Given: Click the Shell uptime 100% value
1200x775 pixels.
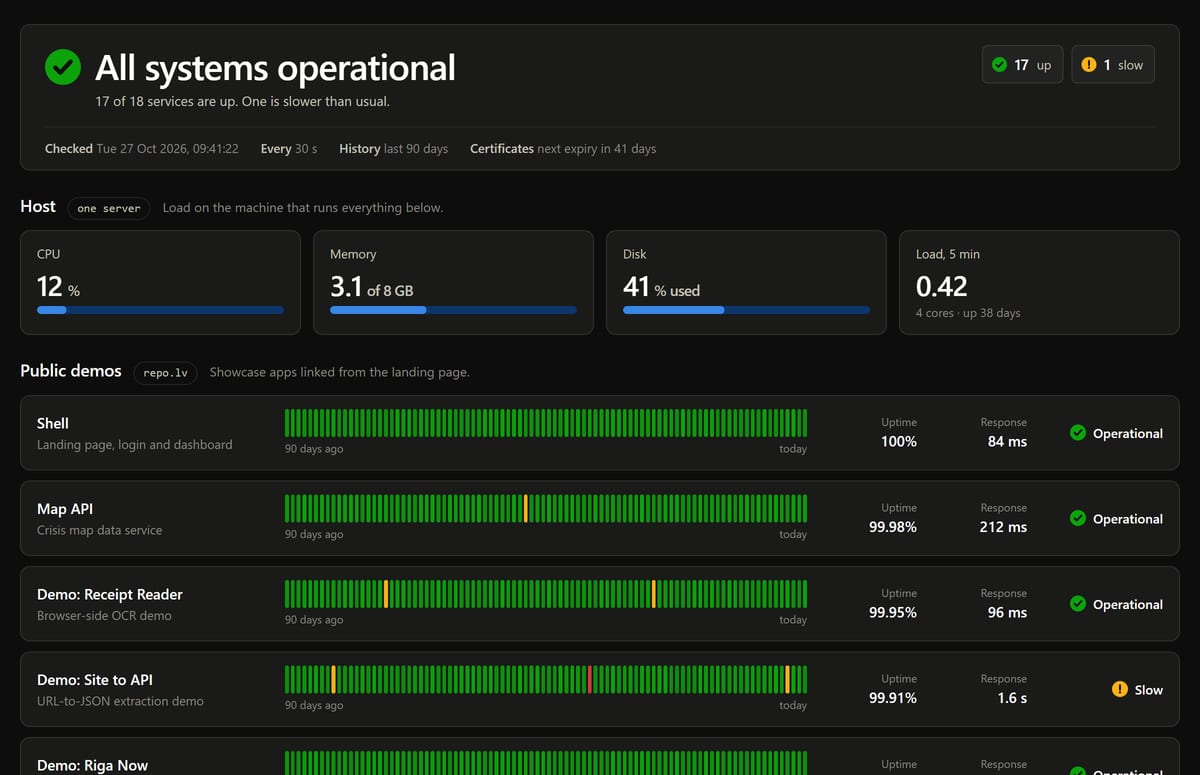Looking at the screenshot, I should [899, 441].
